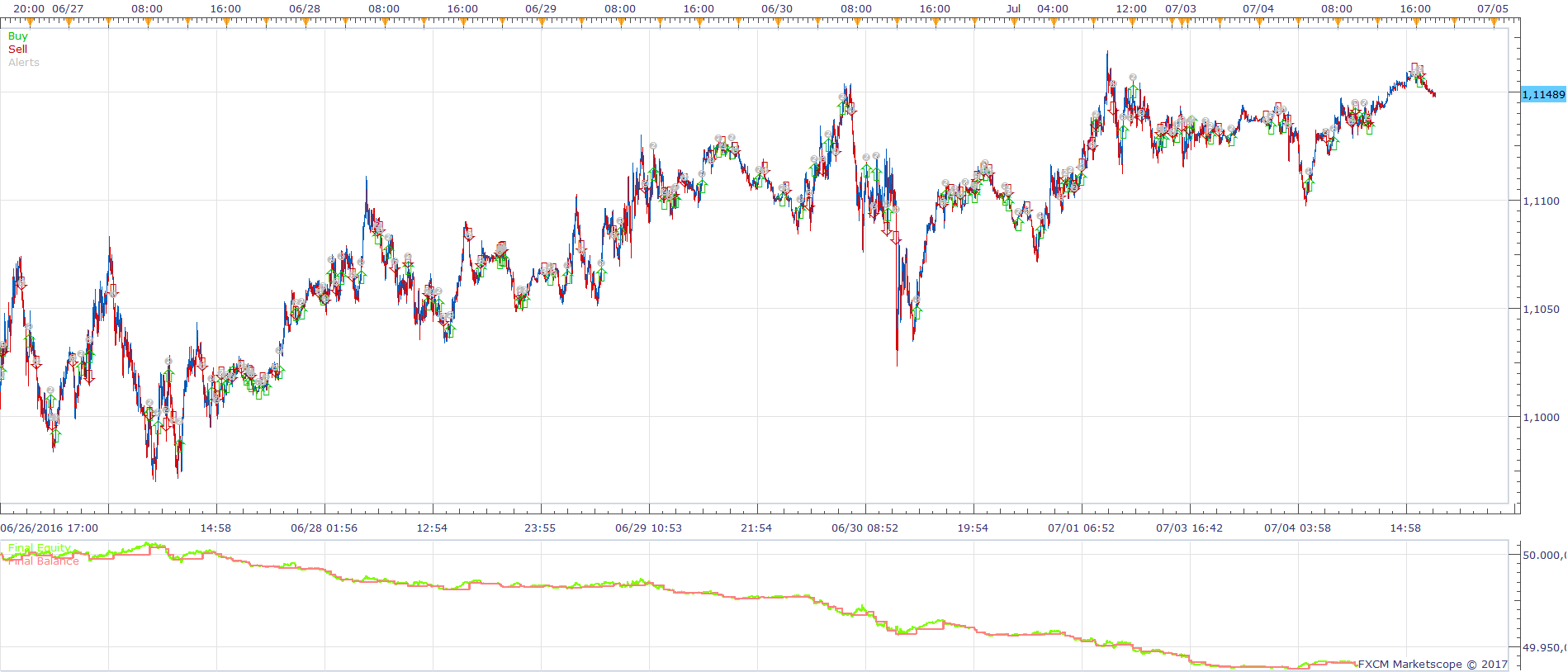Click the 12:00 time label on top axis

click(1131, 9)
